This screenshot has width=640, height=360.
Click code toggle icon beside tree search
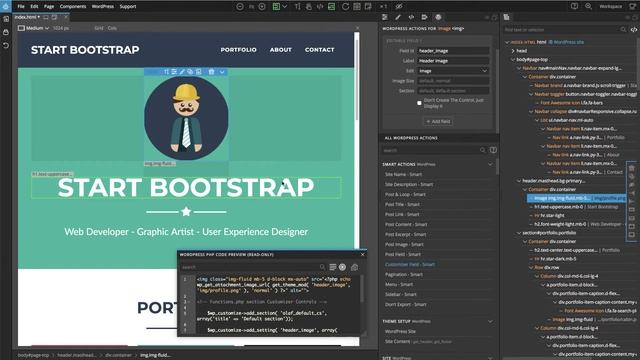coord(633,29)
